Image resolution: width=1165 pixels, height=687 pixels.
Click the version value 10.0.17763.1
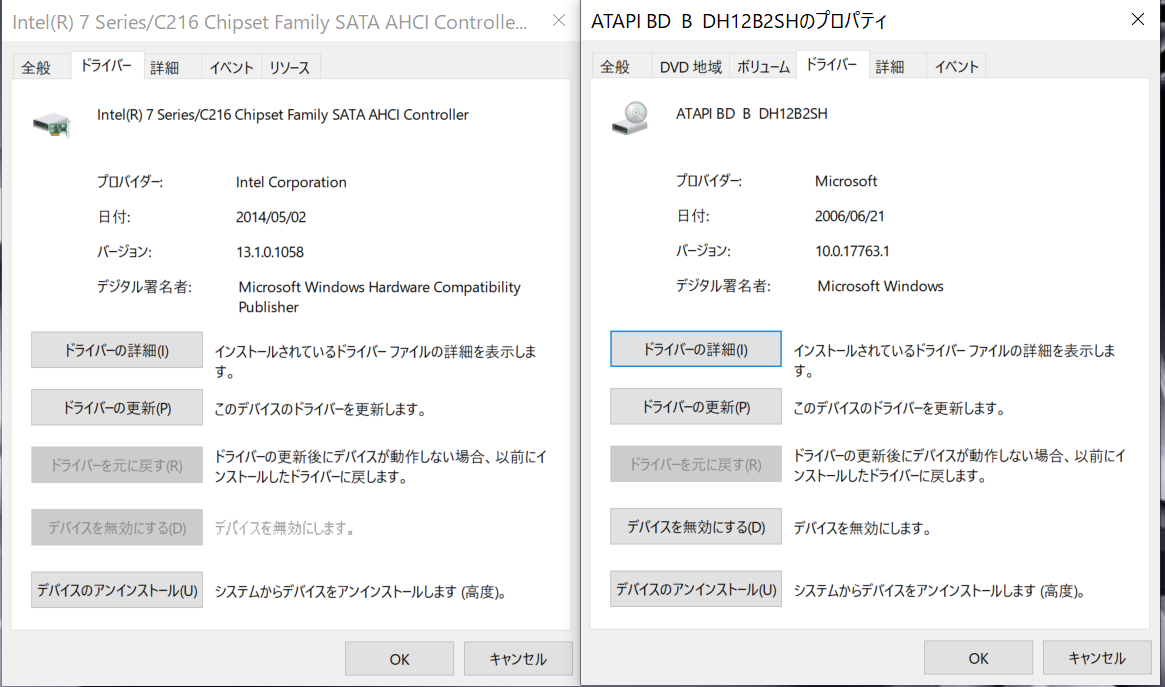(852, 251)
